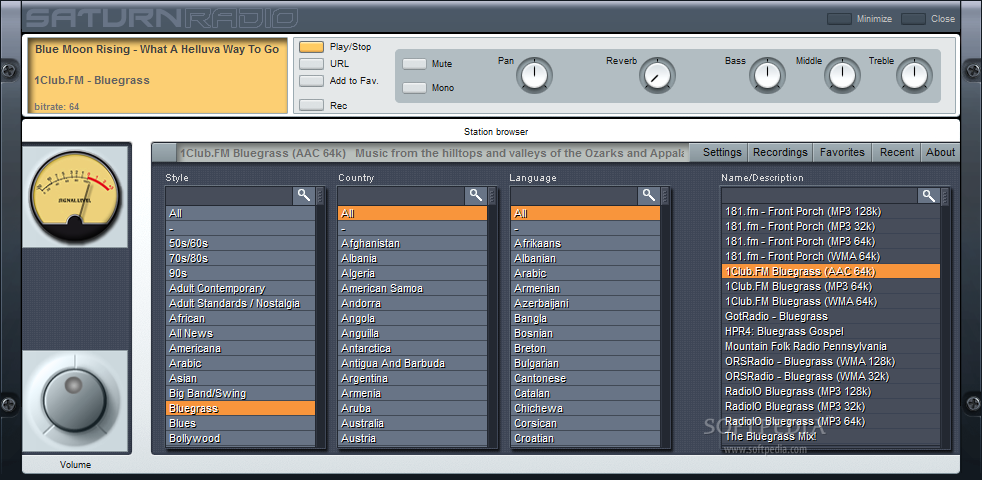
Task: Click the Bass knob
Action: tap(767, 76)
